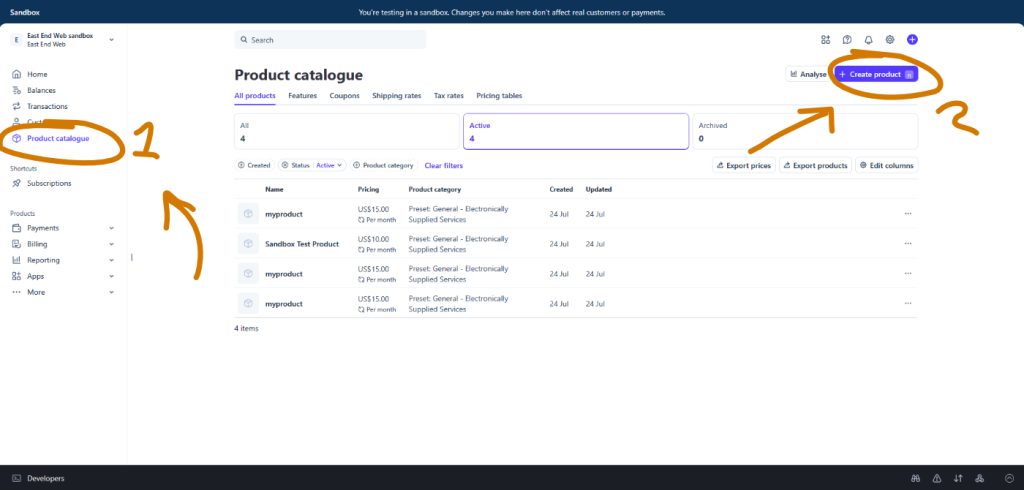Expand the Reporting section chevron
Viewport: 1024px width, 490px height.
click(x=111, y=260)
